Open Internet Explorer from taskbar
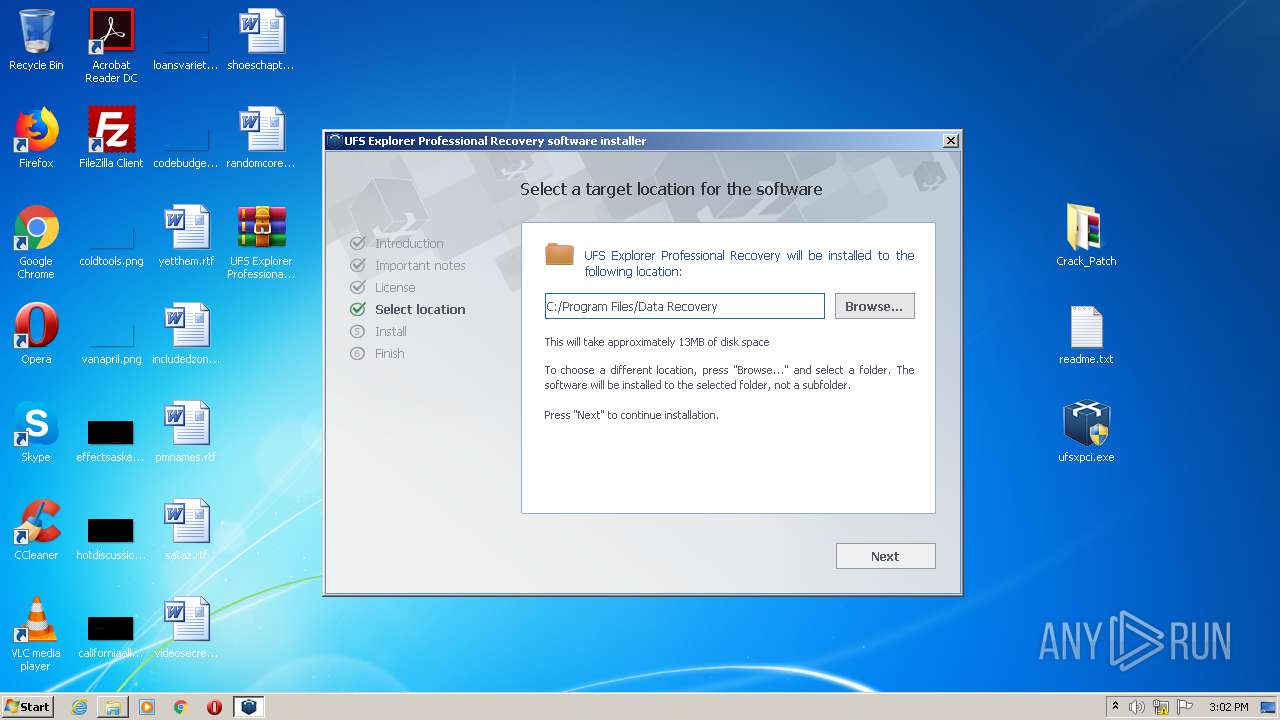 [x=79, y=707]
